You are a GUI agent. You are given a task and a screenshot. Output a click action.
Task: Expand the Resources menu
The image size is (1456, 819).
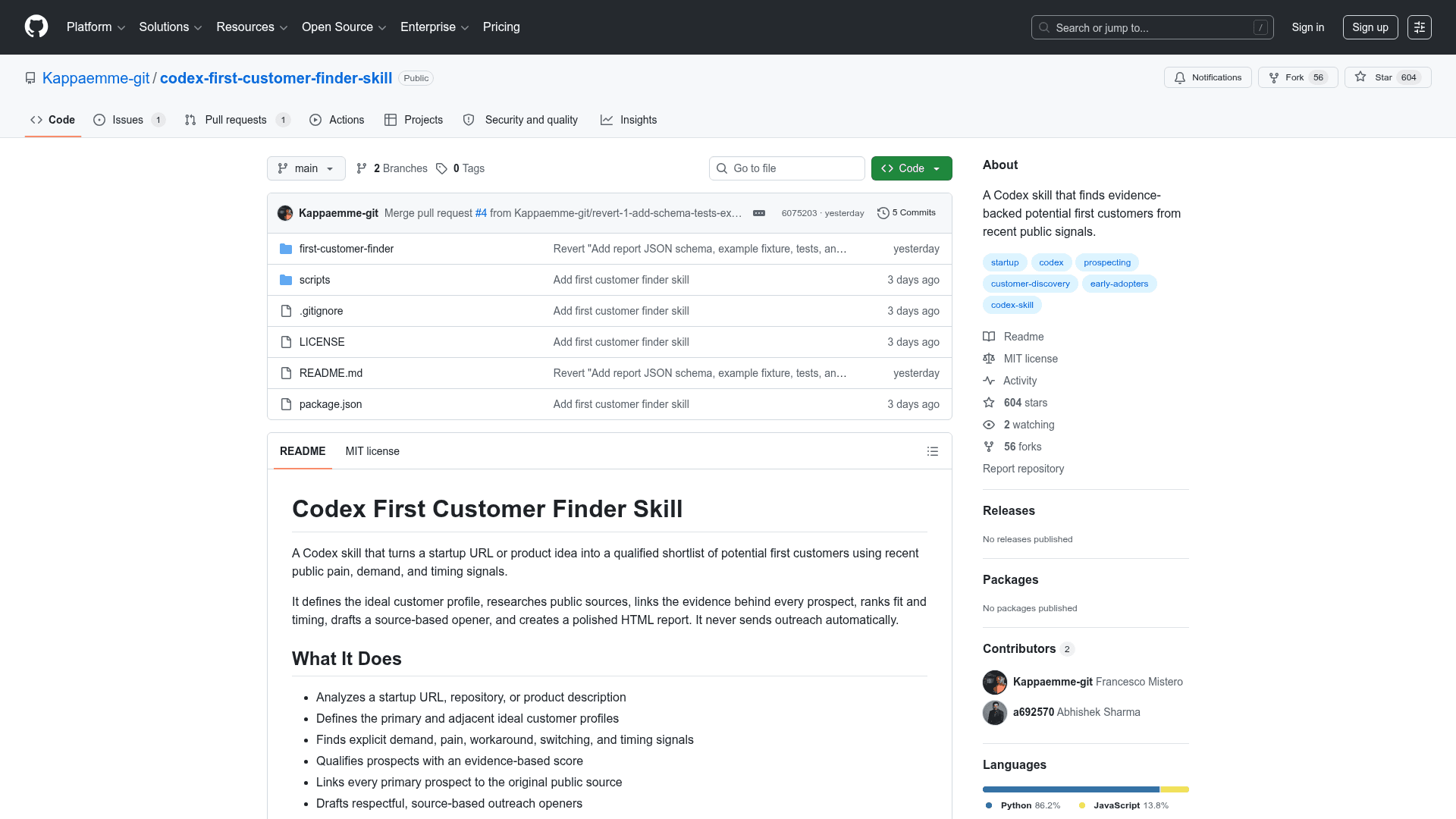(x=252, y=27)
